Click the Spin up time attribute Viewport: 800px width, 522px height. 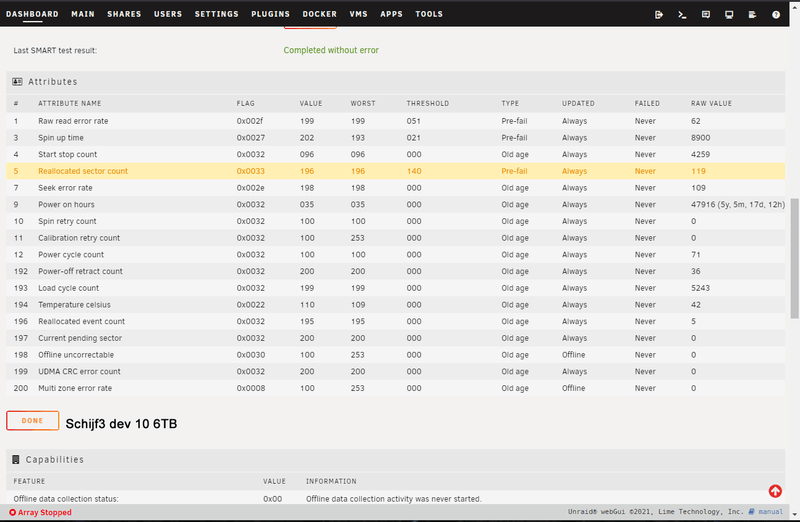[61, 138]
